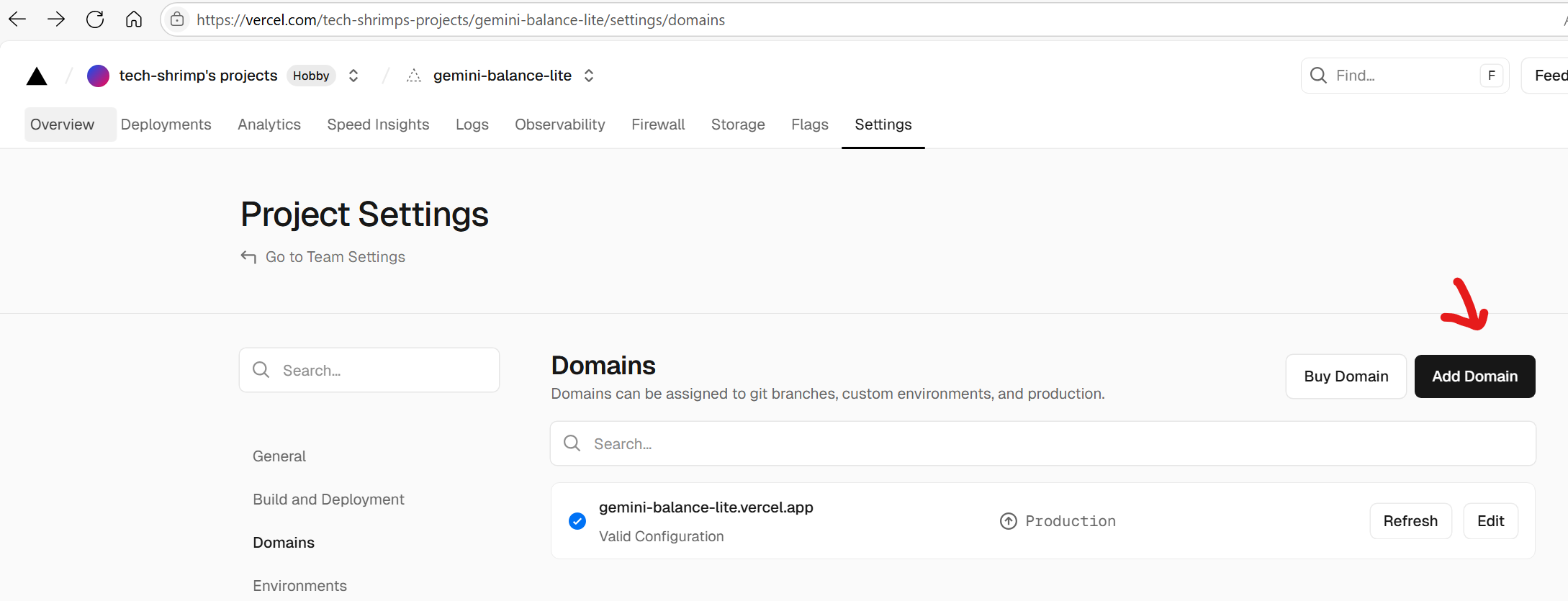Click the blue valid configuration checkmark

click(x=577, y=521)
